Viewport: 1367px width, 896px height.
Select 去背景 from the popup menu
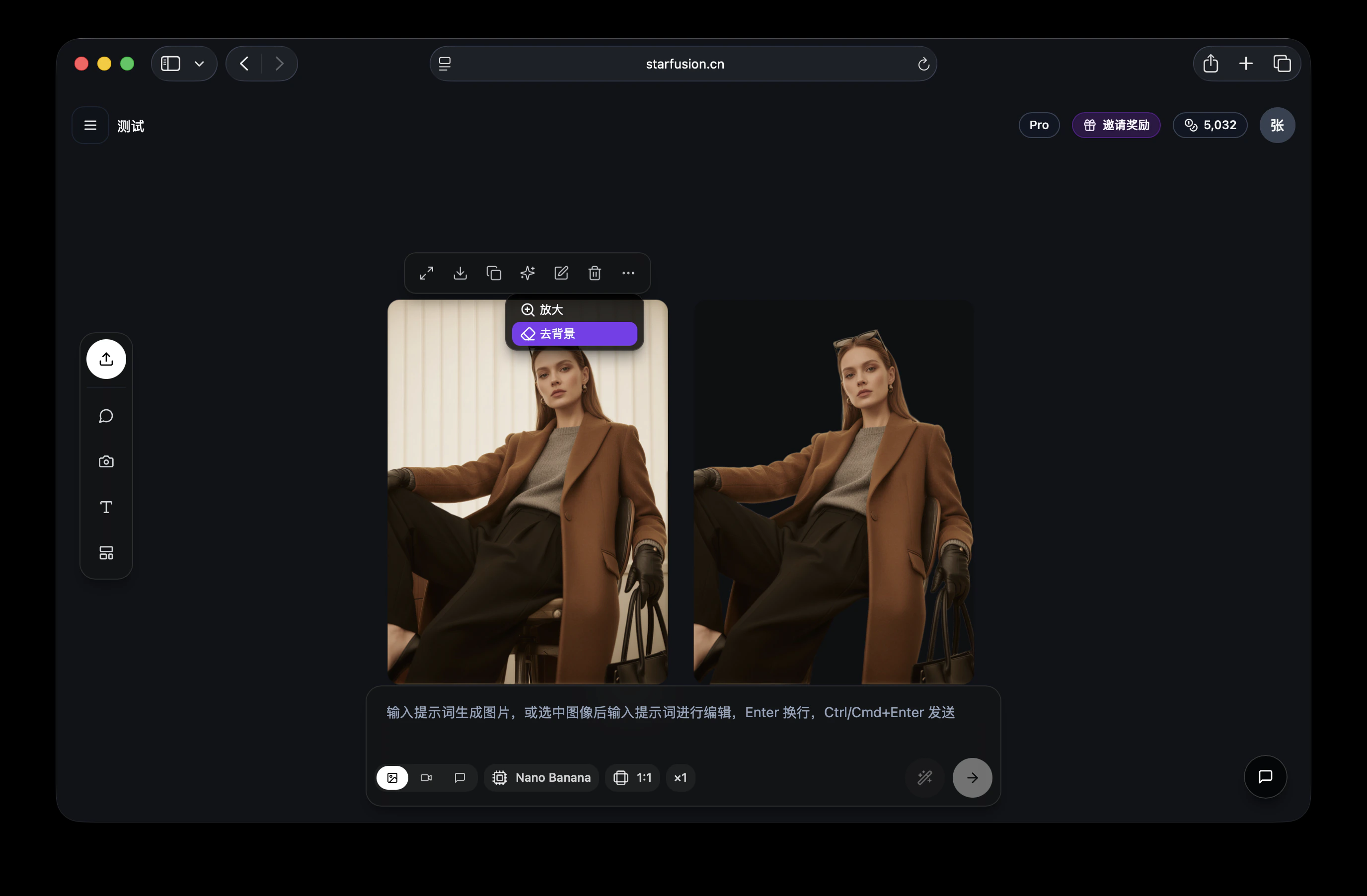pos(574,334)
